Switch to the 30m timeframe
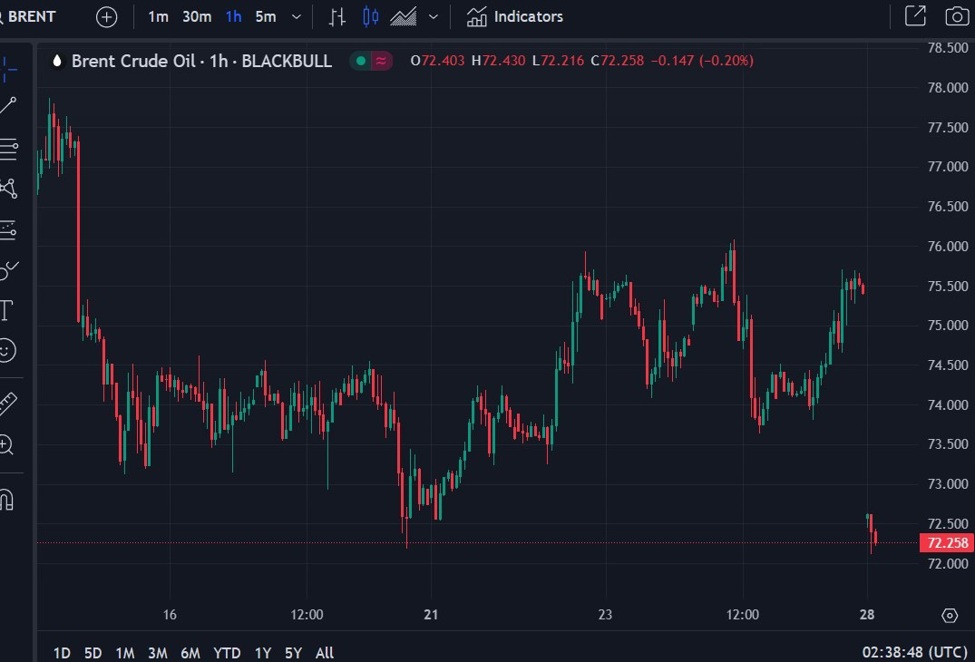 tap(197, 17)
